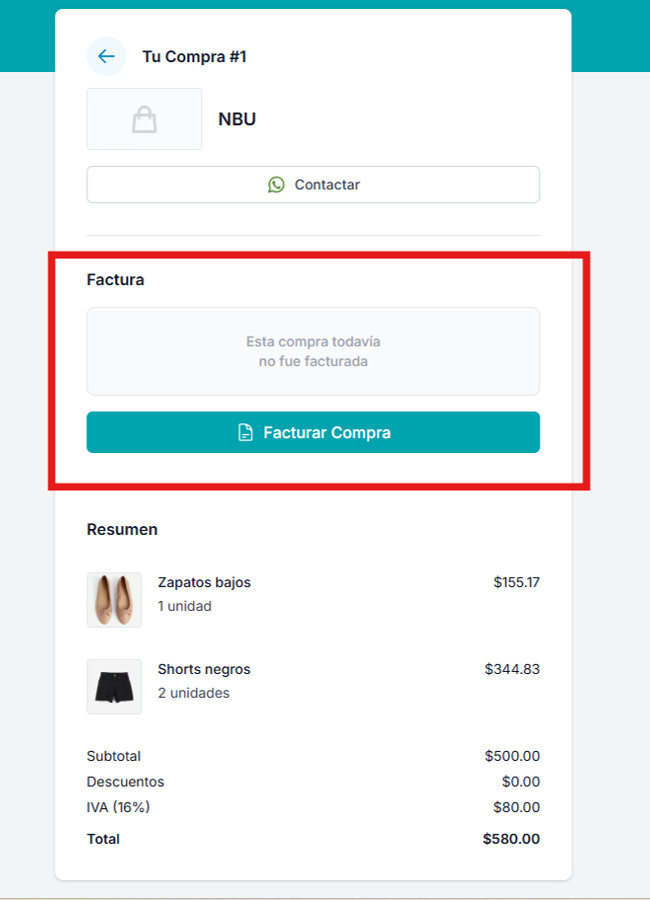This screenshot has height=900, width=650.
Task: Click the store bag placeholder logo
Action: (144, 120)
